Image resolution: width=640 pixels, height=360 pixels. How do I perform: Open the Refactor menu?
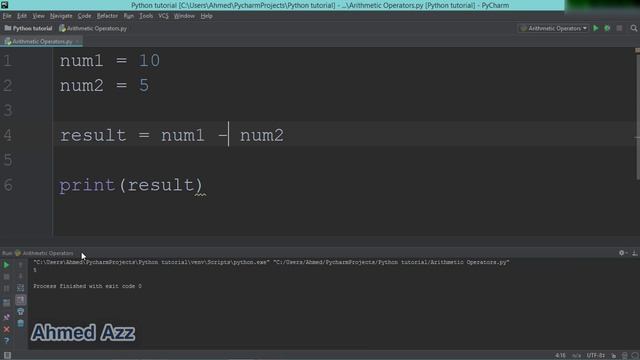(107, 16)
